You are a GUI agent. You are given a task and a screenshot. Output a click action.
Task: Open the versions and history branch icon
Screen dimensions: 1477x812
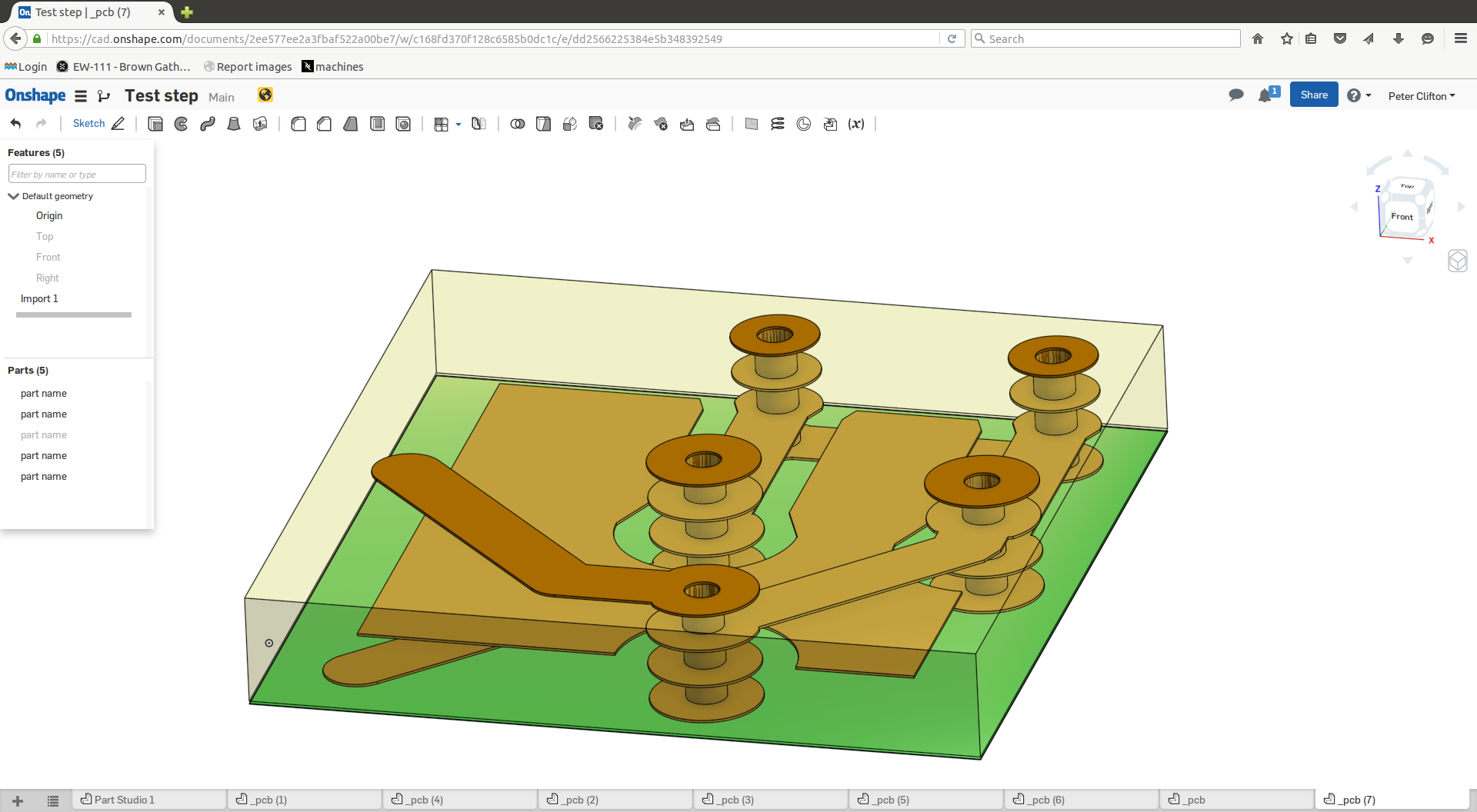(104, 96)
